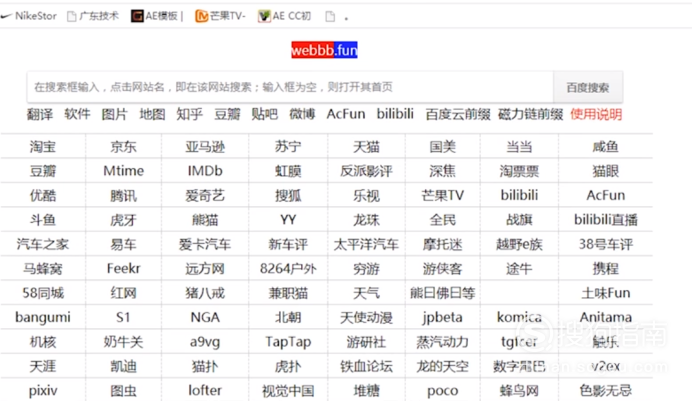Image resolution: width=692 pixels, height=401 pixels.
Task: Open the 天气 link
Action: pyautogui.click(x=366, y=293)
